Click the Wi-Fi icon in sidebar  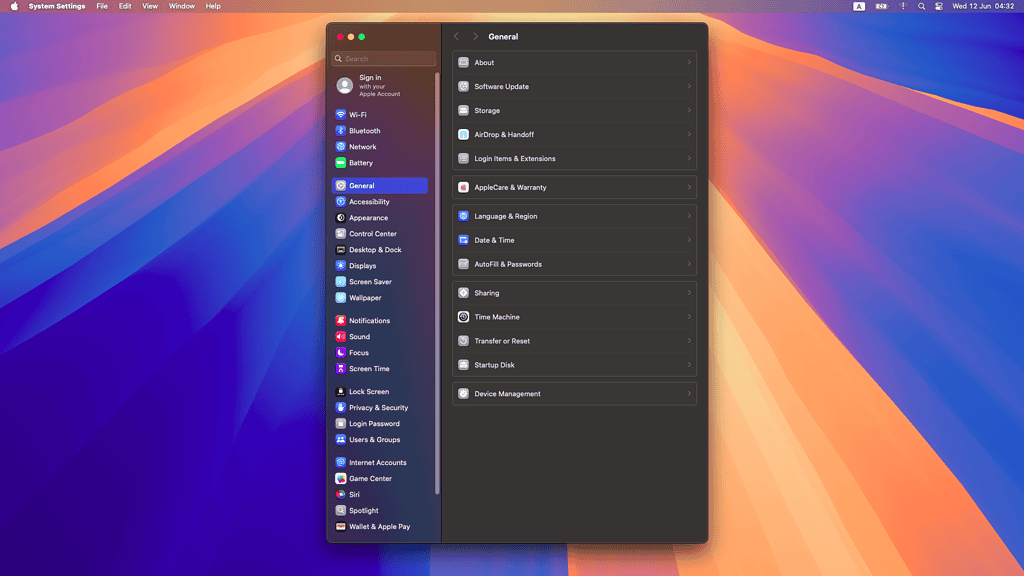click(x=341, y=115)
